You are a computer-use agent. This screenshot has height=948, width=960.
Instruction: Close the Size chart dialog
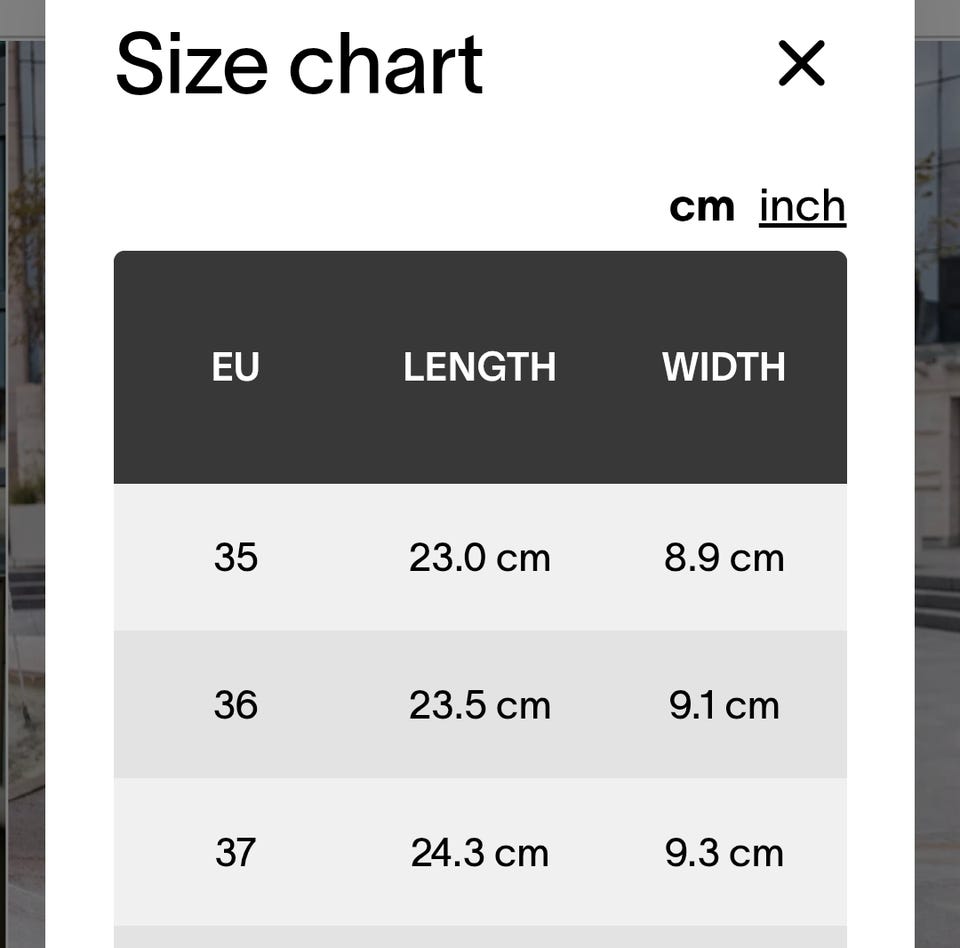[x=801, y=64]
